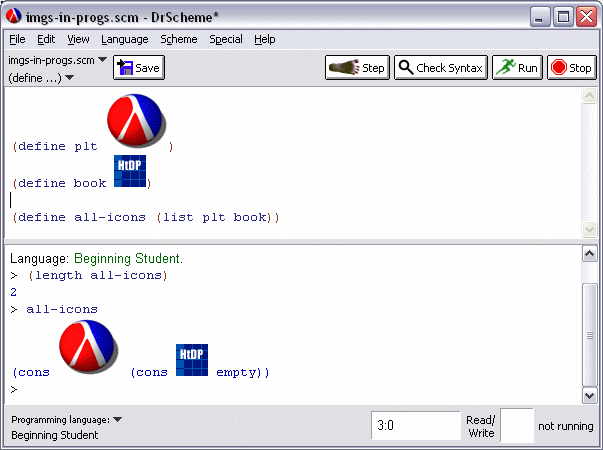This screenshot has height=450, width=603.
Task: Open the Scheme menu
Action: click(x=179, y=39)
